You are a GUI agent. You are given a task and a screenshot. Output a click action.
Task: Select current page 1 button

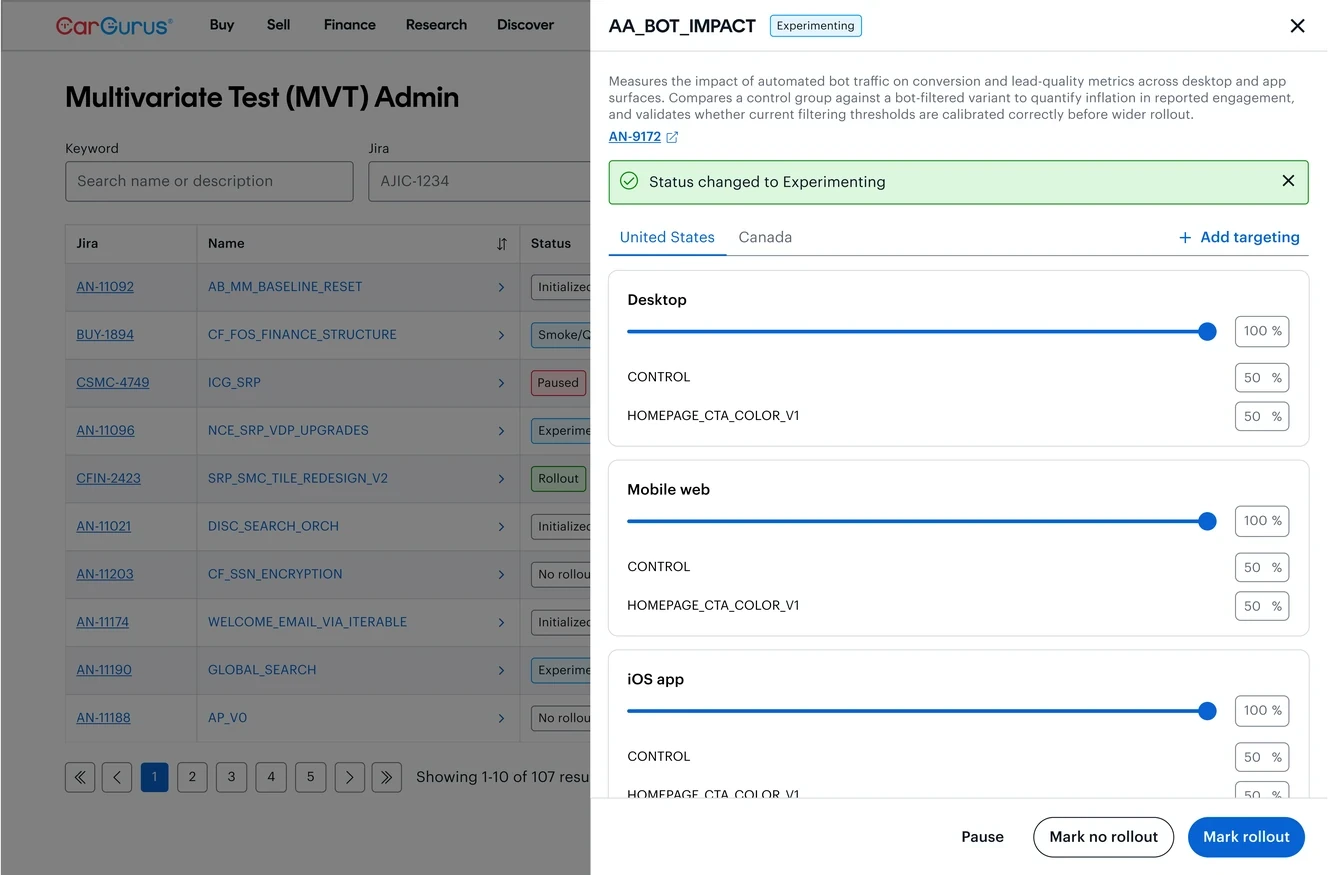coord(154,777)
